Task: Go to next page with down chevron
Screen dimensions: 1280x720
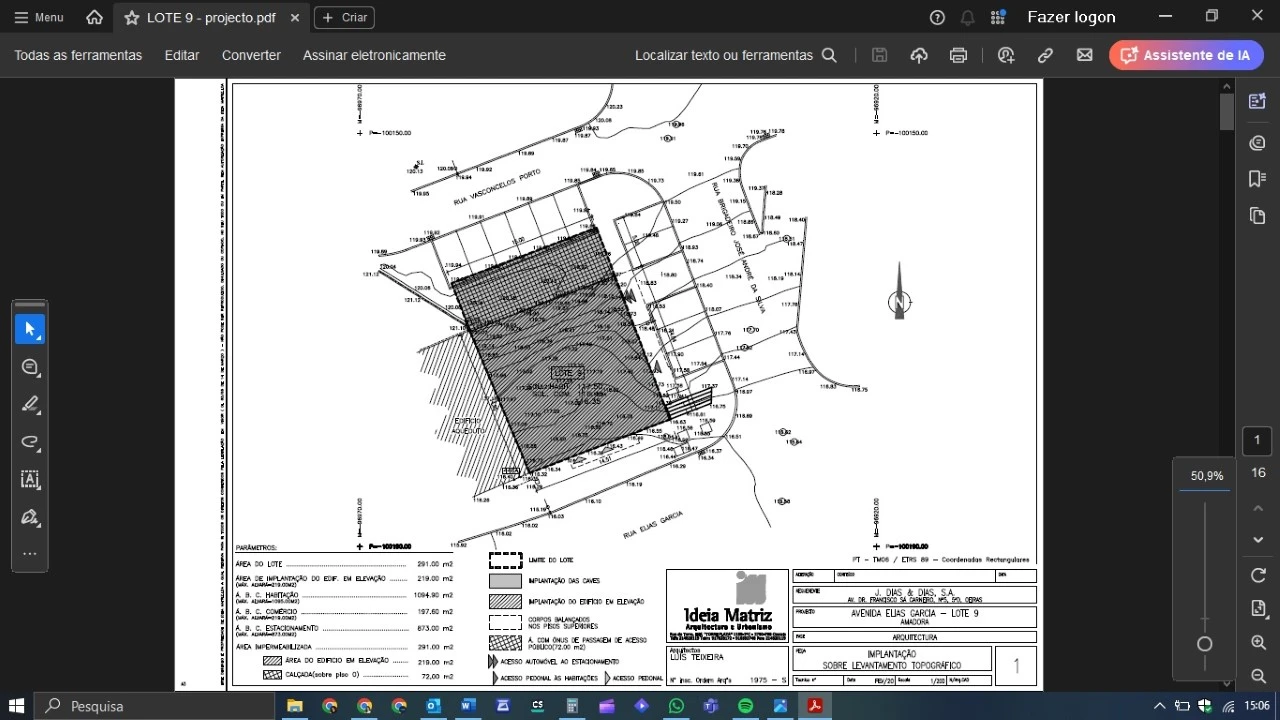Action: click(x=1257, y=539)
